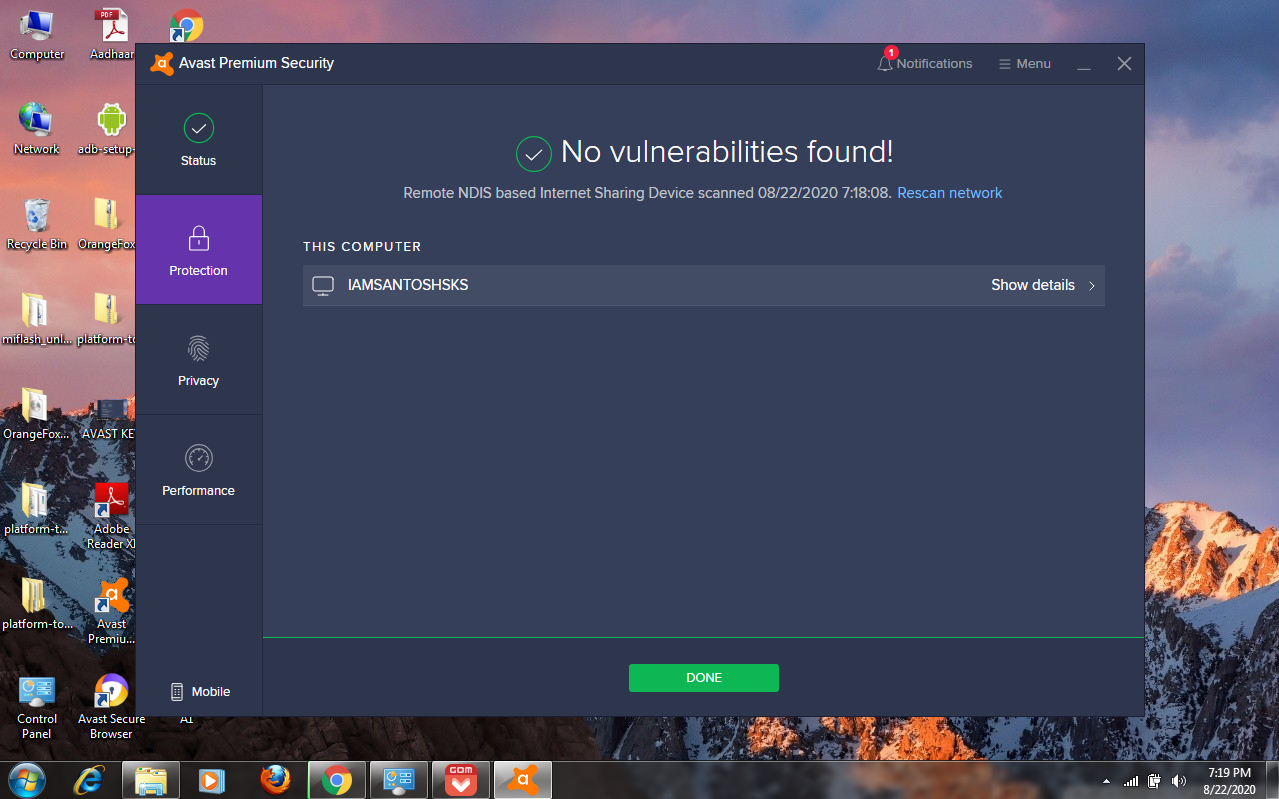
Task: Click the network signal tray icon
Action: click(x=1131, y=781)
